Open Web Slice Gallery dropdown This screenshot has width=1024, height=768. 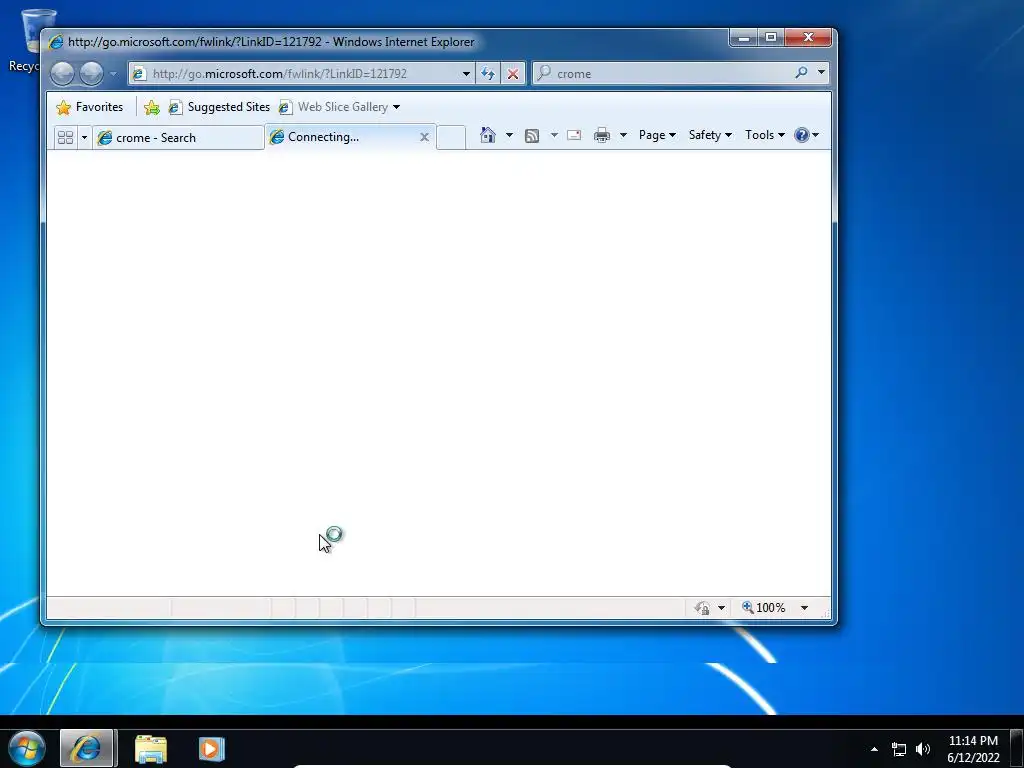click(340, 107)
